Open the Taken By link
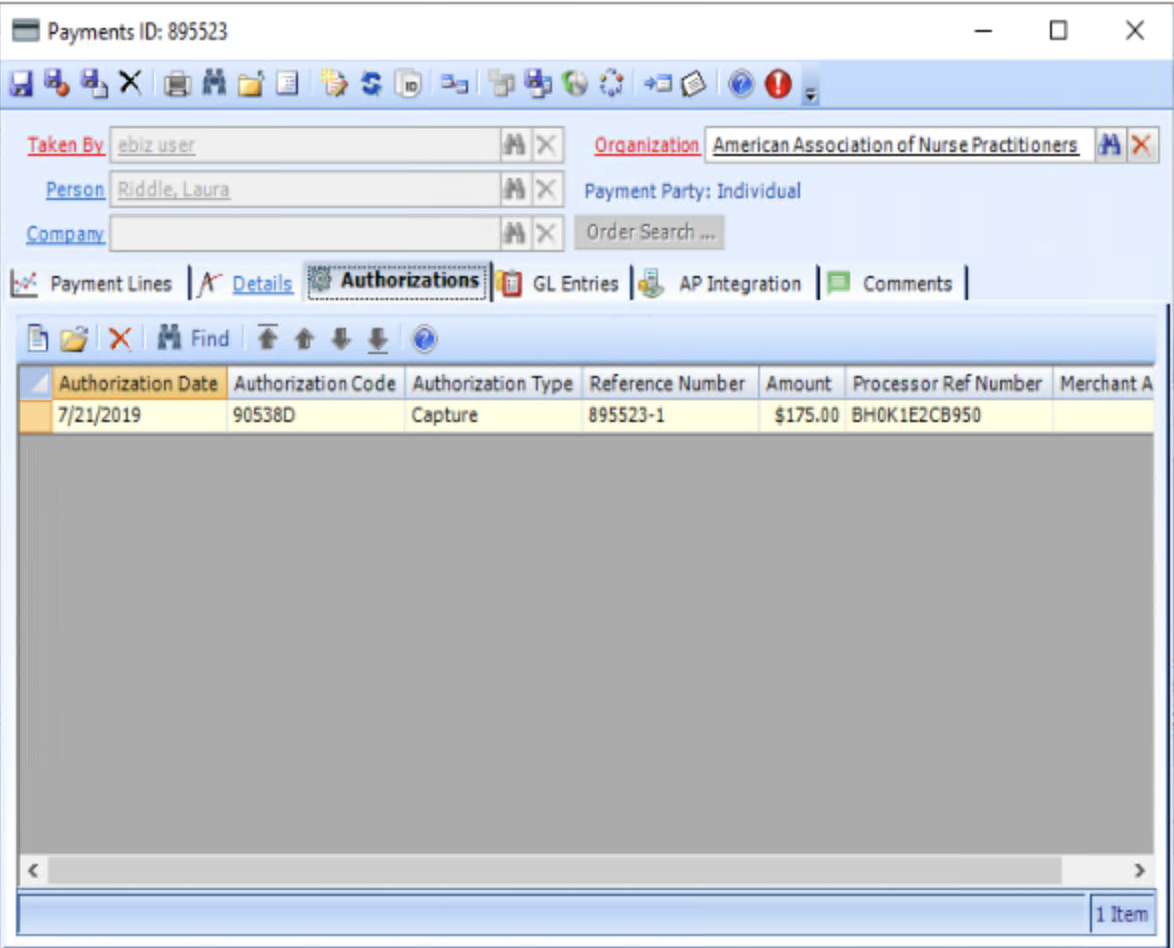Image resolution: width=1174 pixels, height=948 pixels. pos(64,144)
